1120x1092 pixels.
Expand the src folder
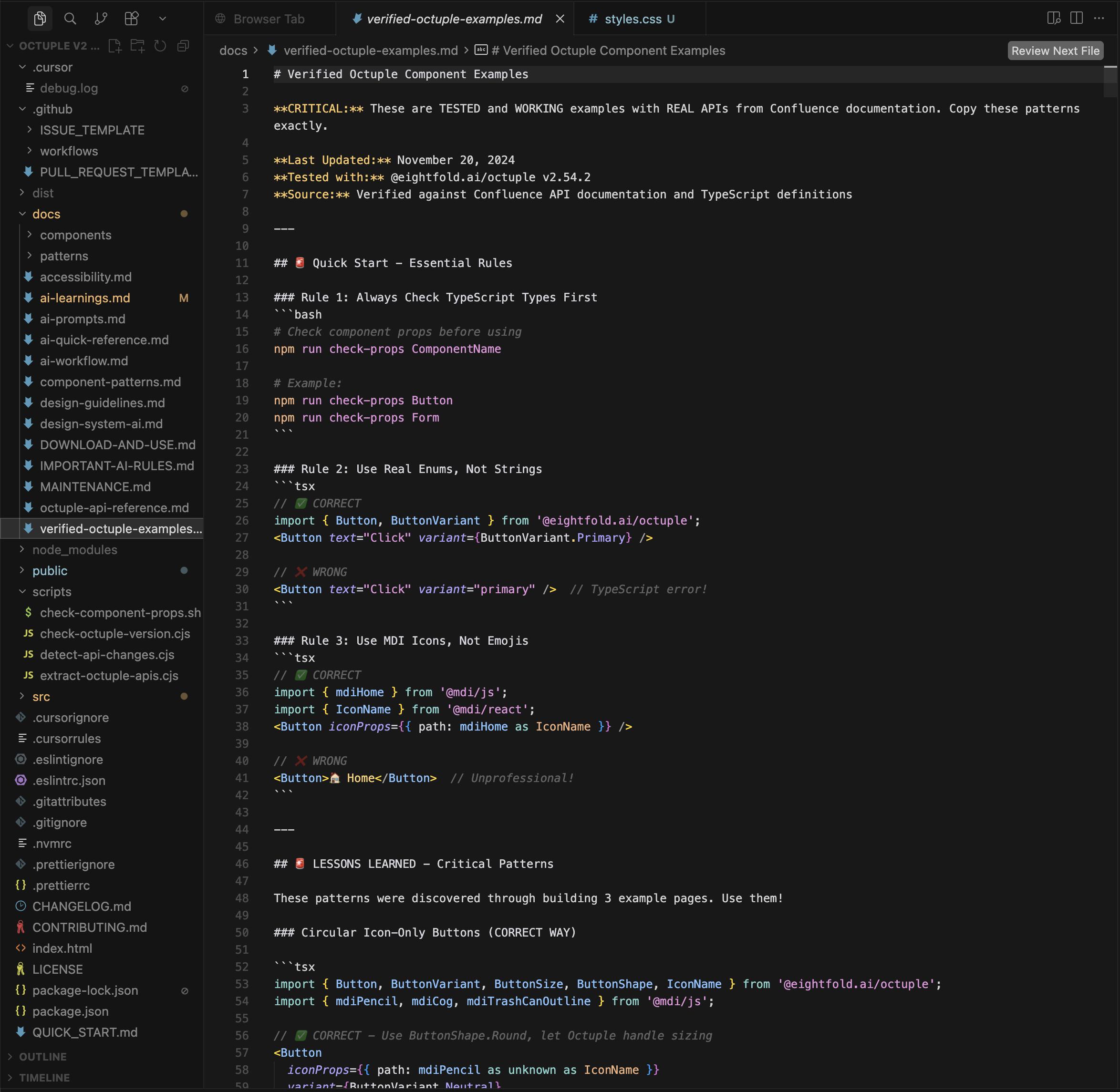point(41,696)
